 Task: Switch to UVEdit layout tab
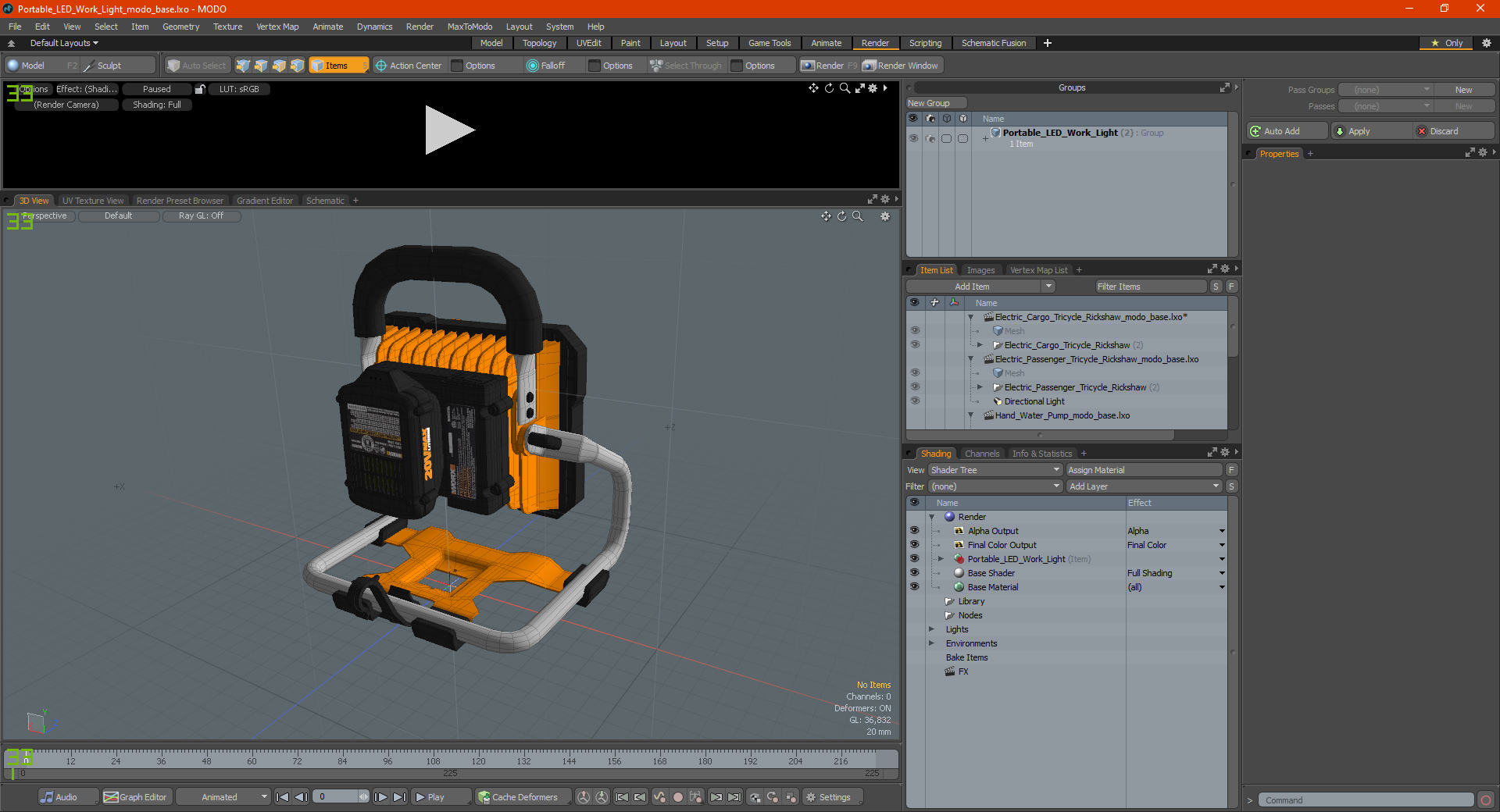point(588,43)
